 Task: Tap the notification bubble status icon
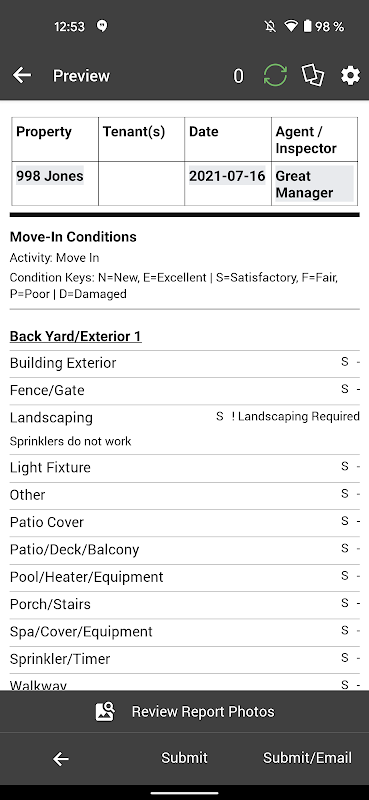(x=102, y=26)
